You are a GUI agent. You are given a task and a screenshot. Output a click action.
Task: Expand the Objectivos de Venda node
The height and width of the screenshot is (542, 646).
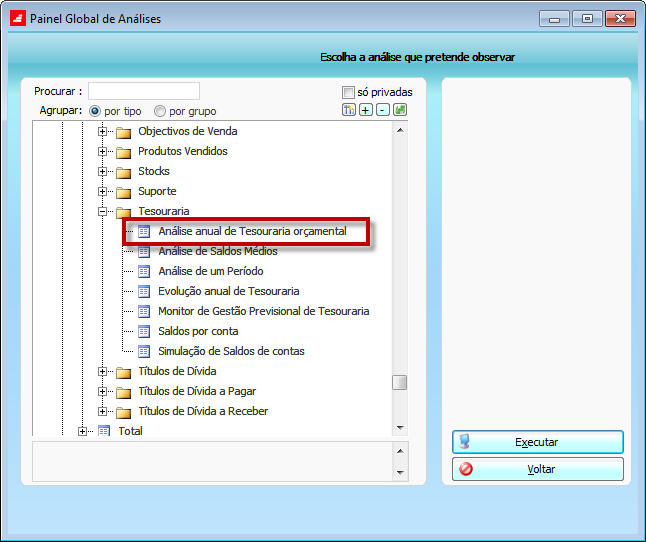click(102, 131)
